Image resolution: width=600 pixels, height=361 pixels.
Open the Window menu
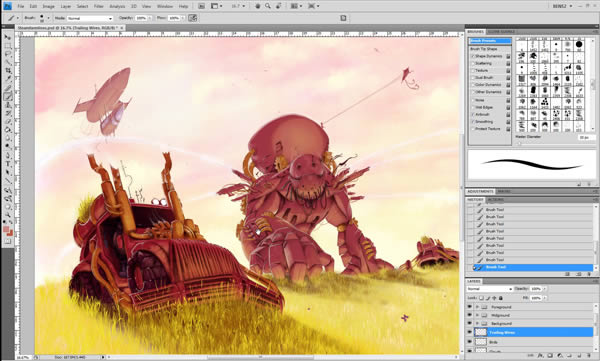click(x=165, y=7)
